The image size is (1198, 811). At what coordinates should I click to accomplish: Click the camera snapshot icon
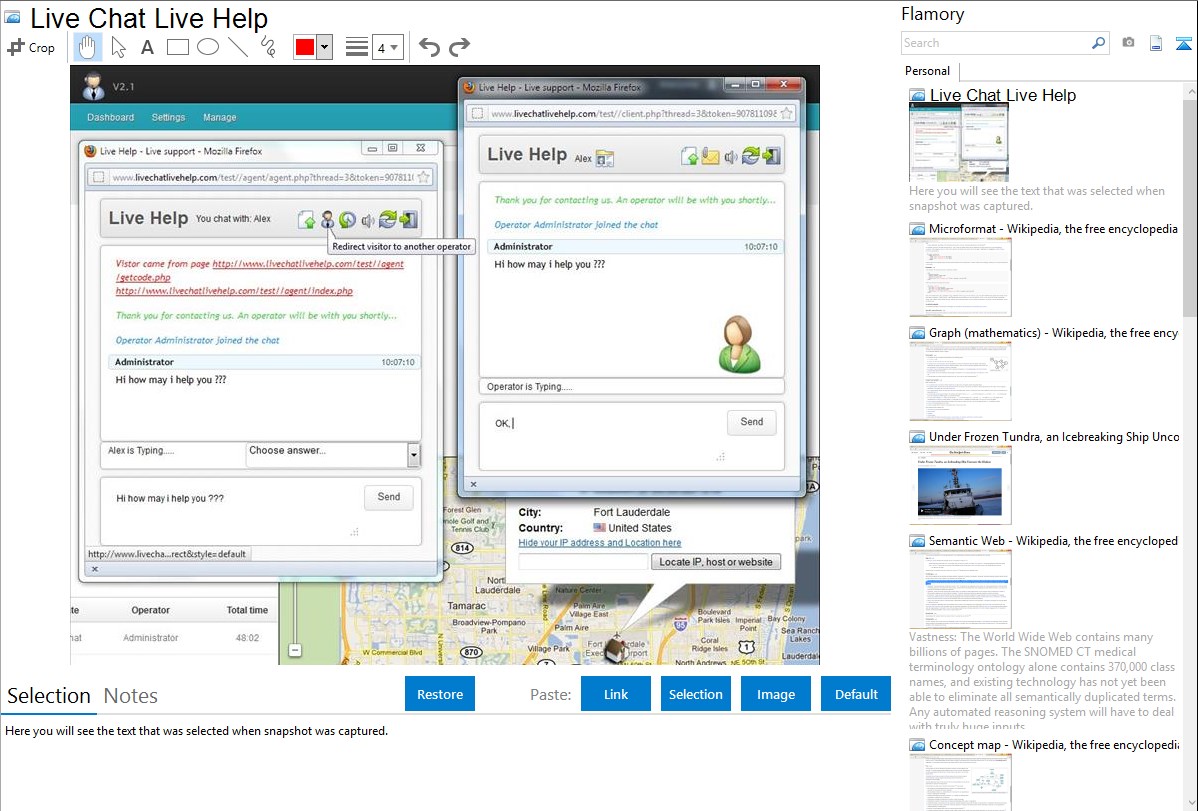pos(1128,43)
